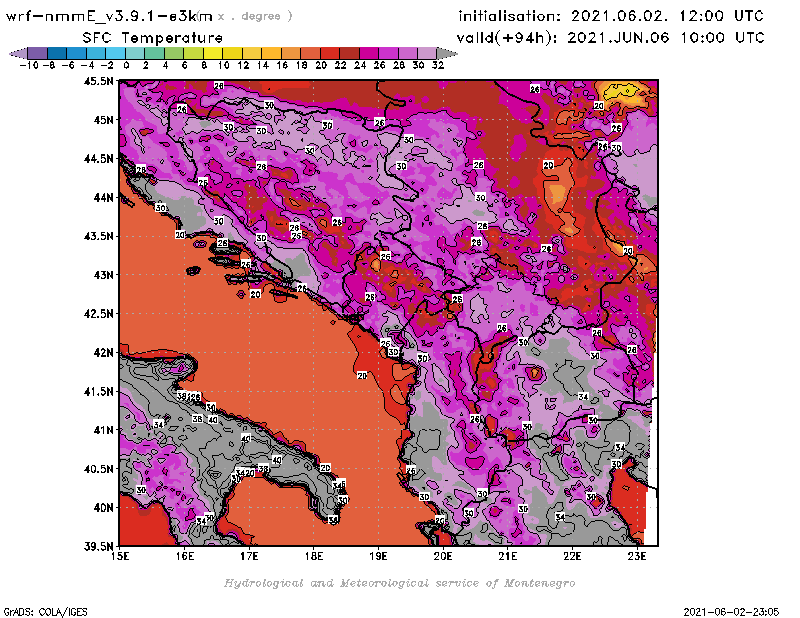Screen dimensions: 800x618
Task: Click the red legend swatch between 20 and 22
Action: coord(330,53)
